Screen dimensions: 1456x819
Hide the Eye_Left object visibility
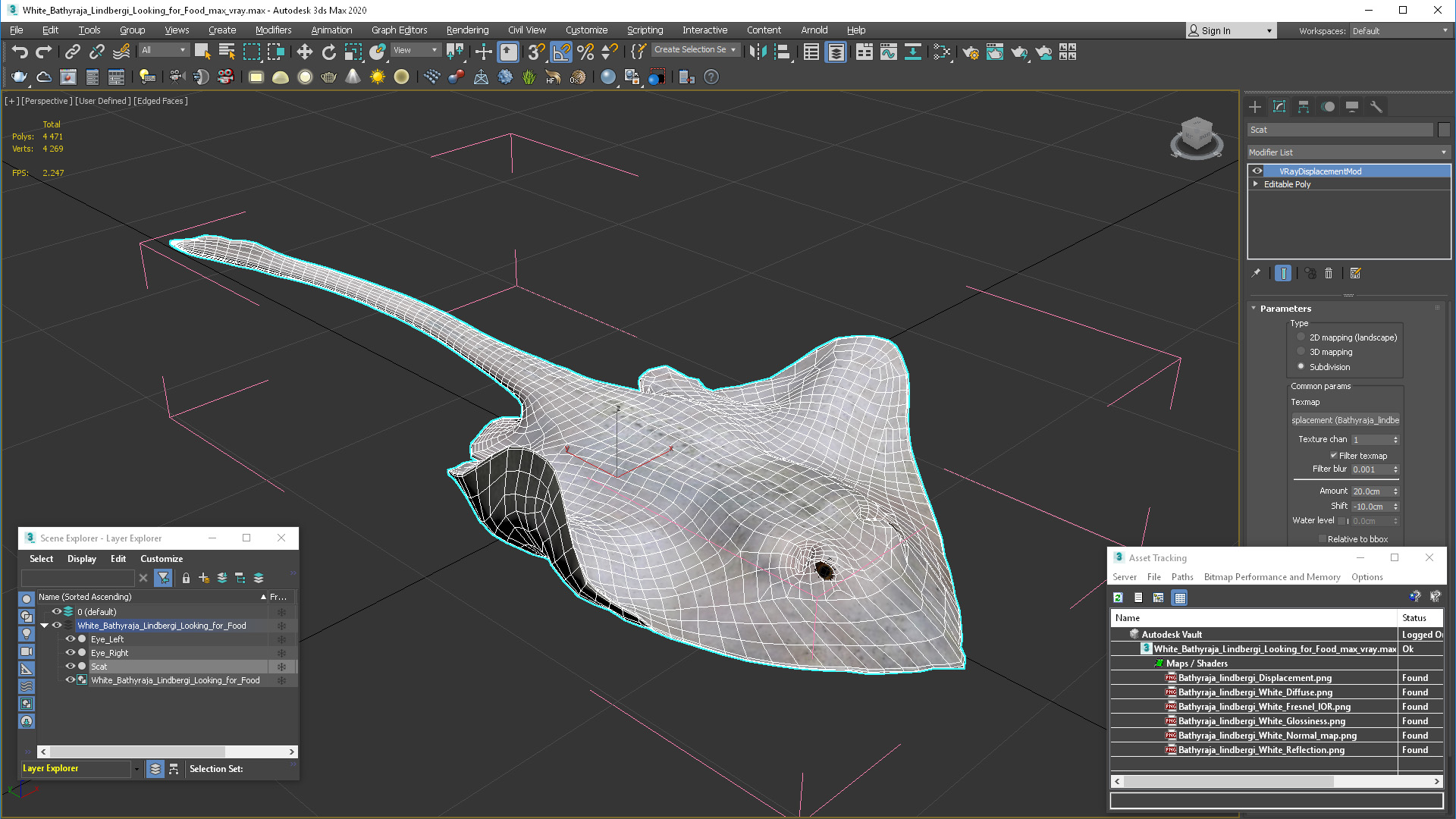[70, 639]
